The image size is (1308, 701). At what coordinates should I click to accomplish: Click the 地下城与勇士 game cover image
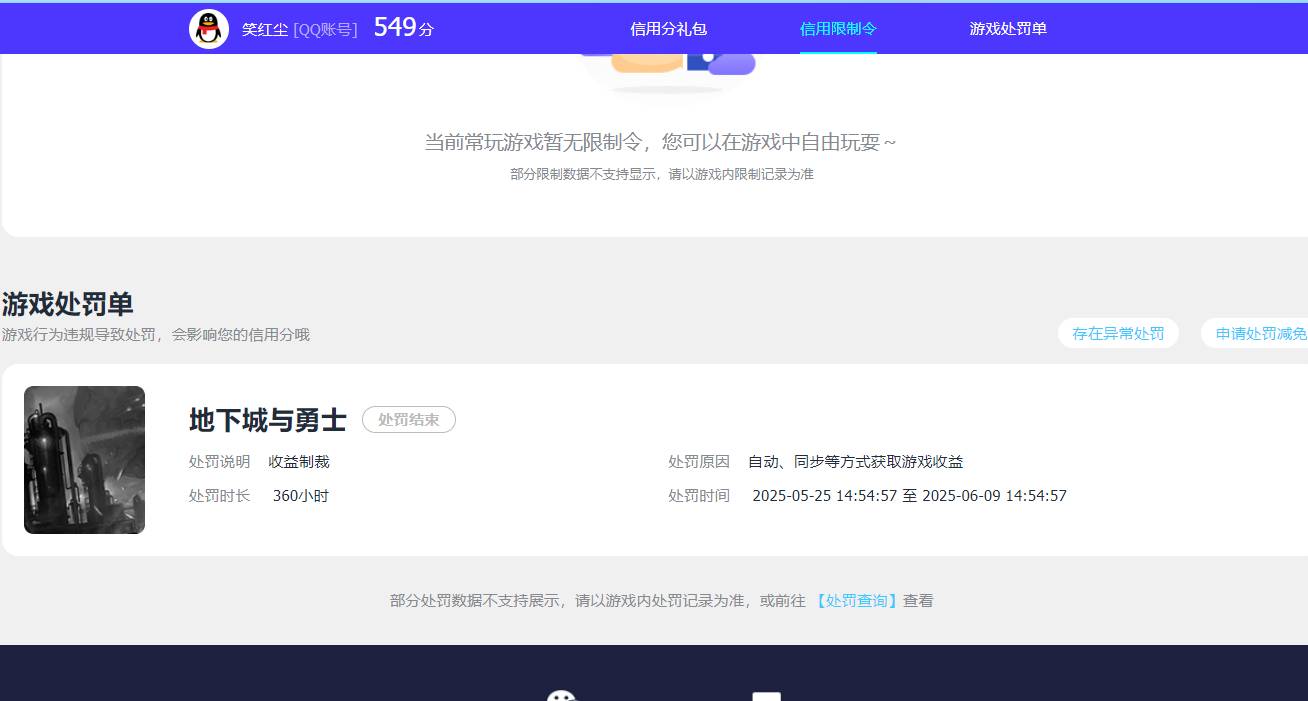coord(84,460)
